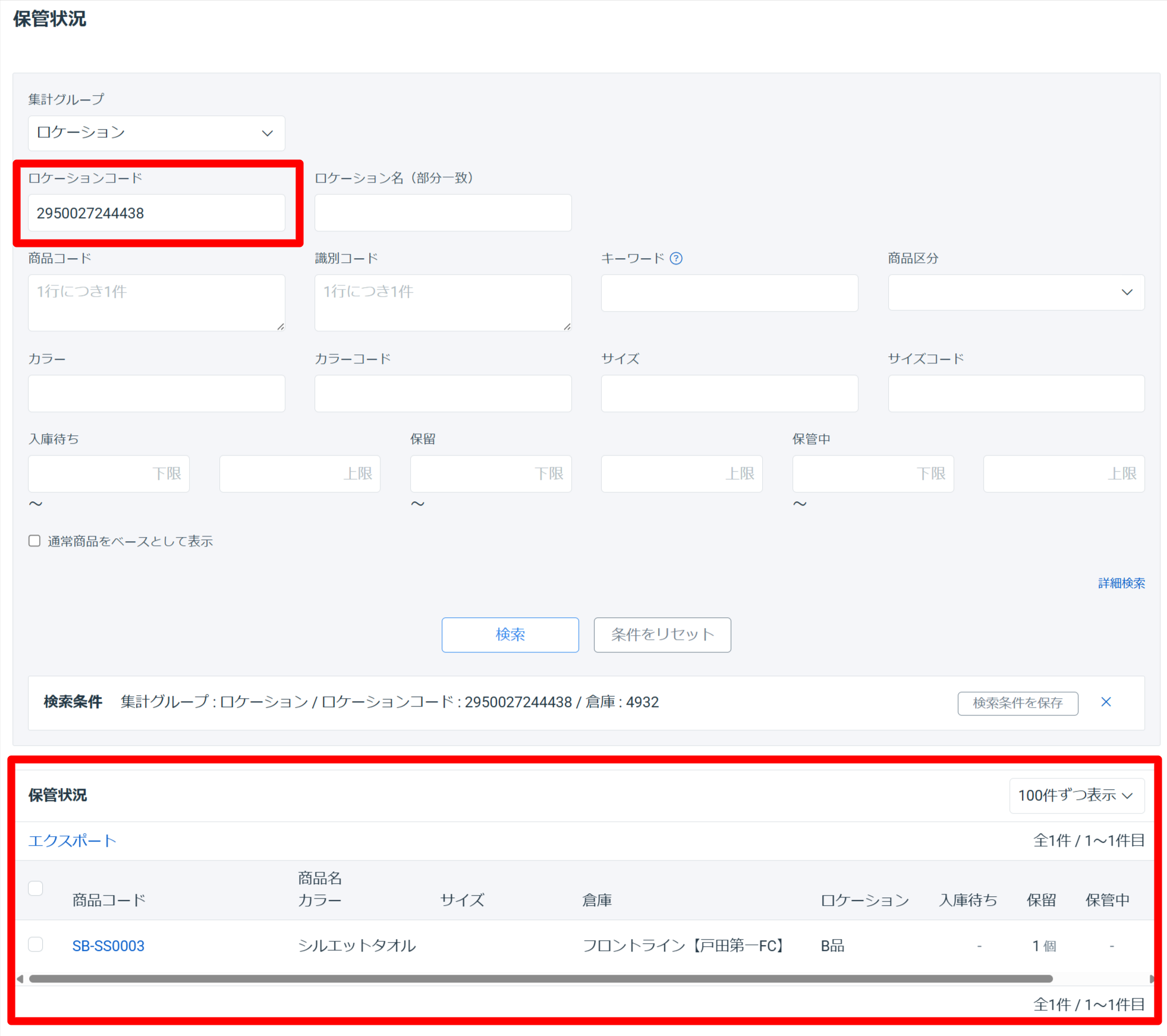
Task: Click the 保留 column header
Action: [1042, 900]
